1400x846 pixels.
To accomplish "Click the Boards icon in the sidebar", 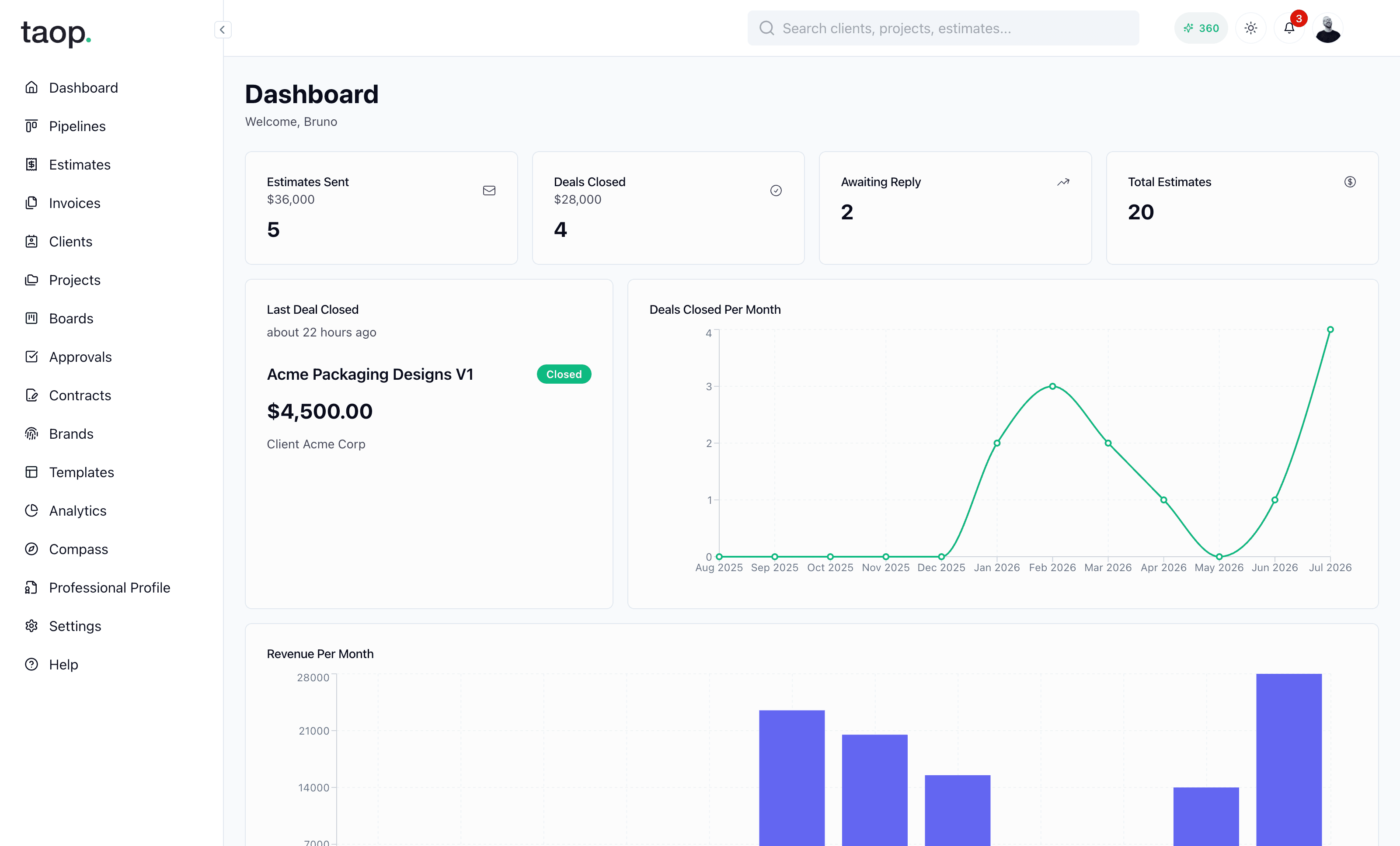I will click(x=31, y=318).
